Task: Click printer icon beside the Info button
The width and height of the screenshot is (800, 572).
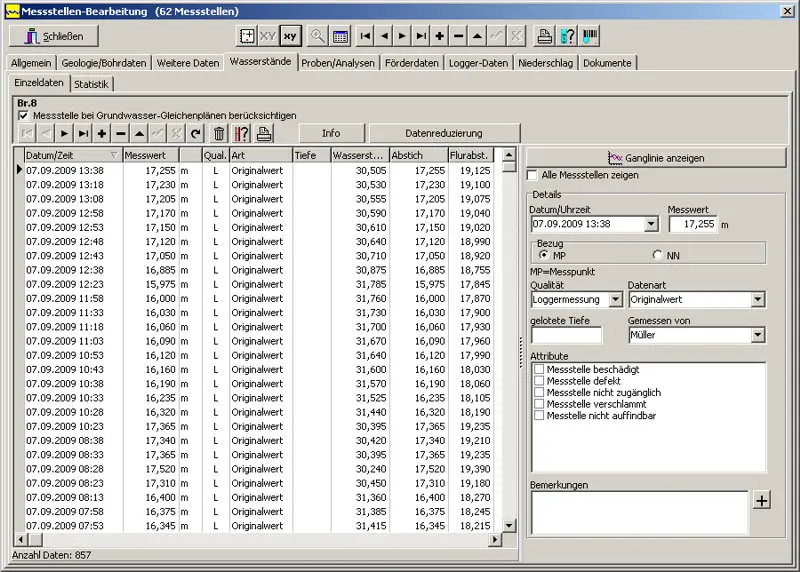Action: coord(264,134)
